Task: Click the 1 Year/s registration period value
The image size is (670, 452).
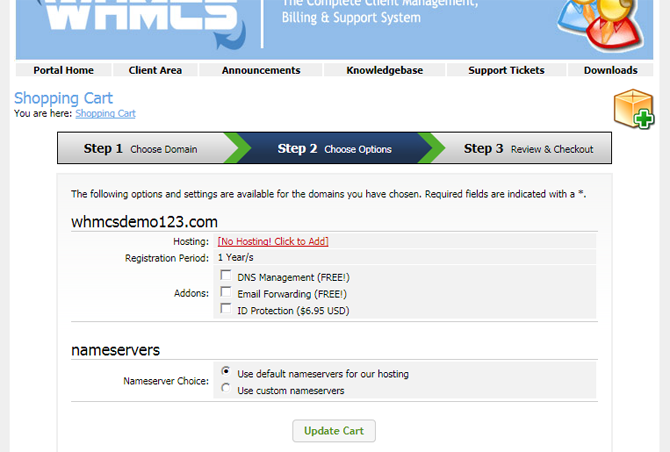Action: 235,258
